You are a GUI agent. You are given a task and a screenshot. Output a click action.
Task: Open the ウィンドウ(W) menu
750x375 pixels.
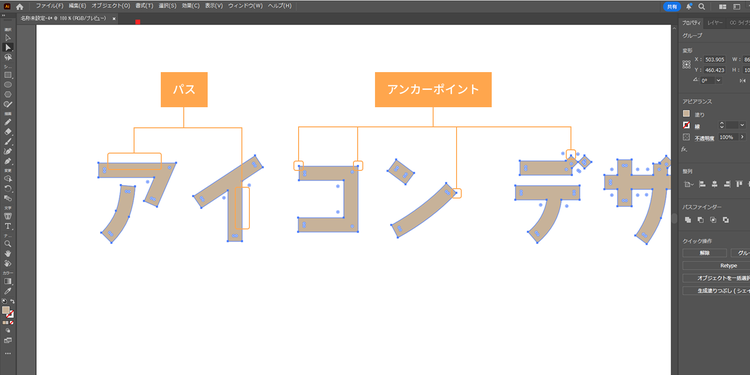coord(245,6)
